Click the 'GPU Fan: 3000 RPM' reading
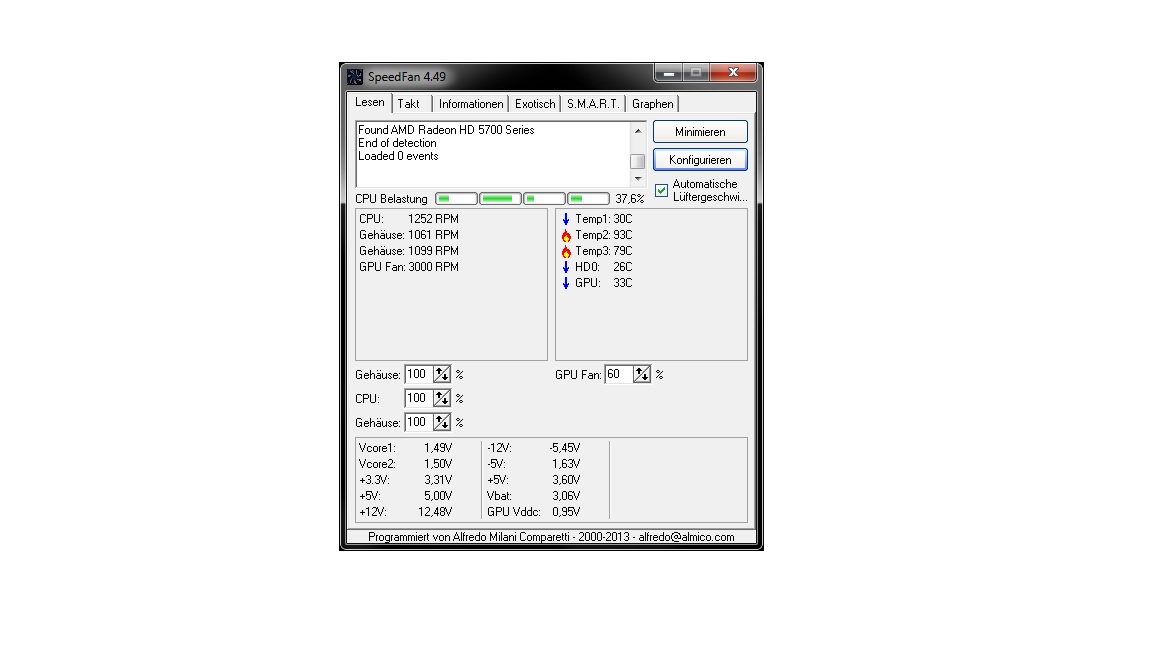This screenshot has height=648, width=1152. click(x=408, y=267)
